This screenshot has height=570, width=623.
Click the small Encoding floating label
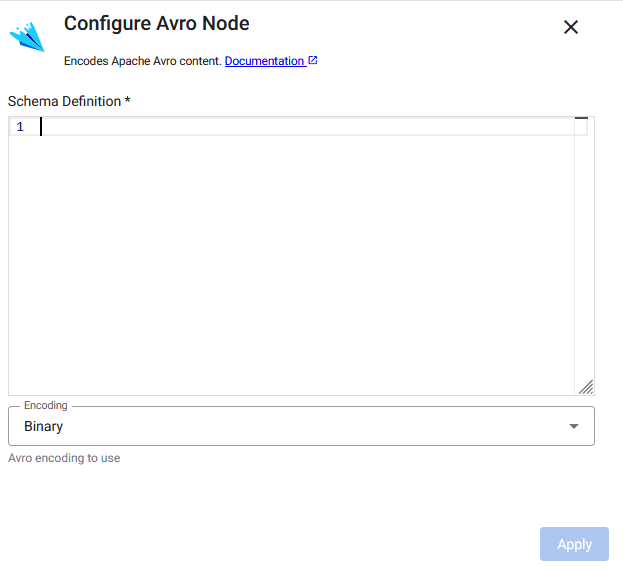click(x=46, y=406)
